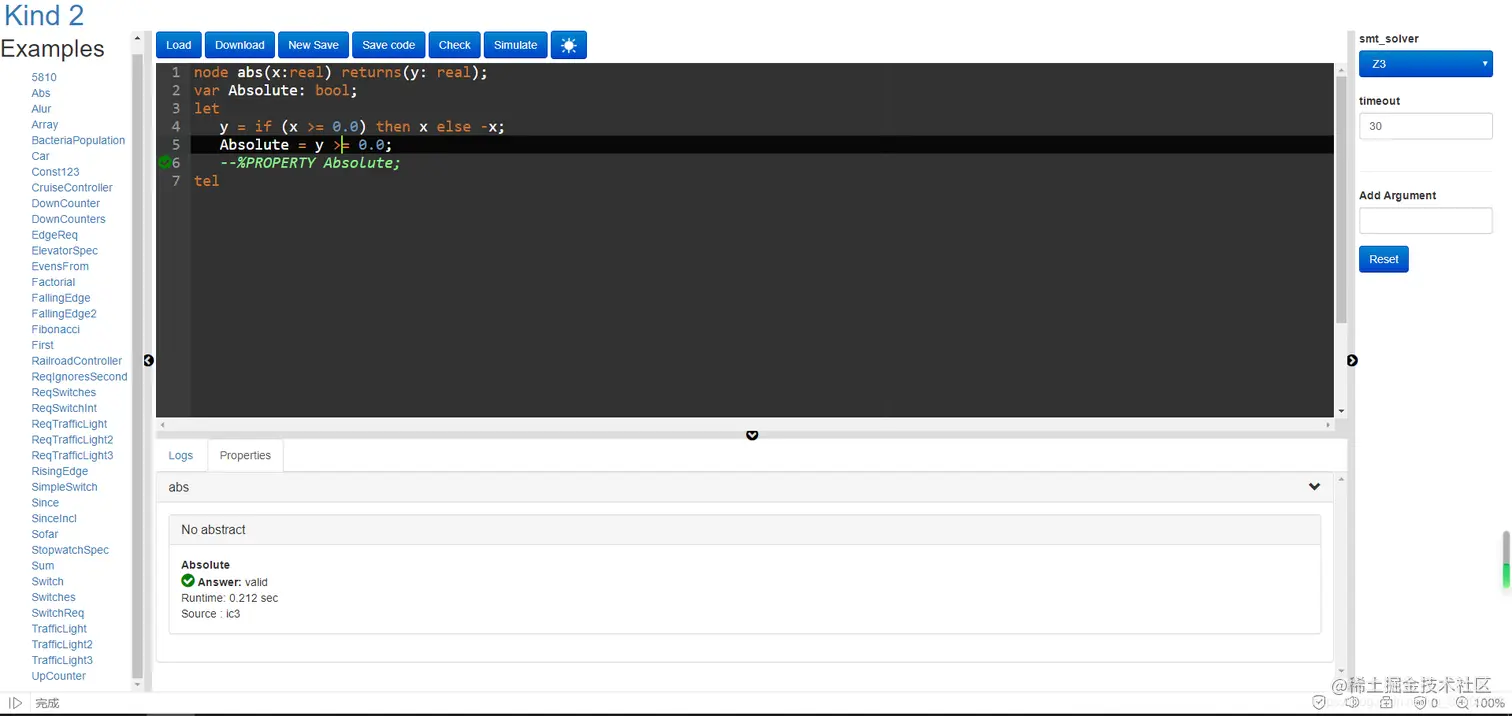The height and width of the screenshot is (716, 1512).
Task: Click the editor horizontal scrollbar
Action: click(745, 425)
